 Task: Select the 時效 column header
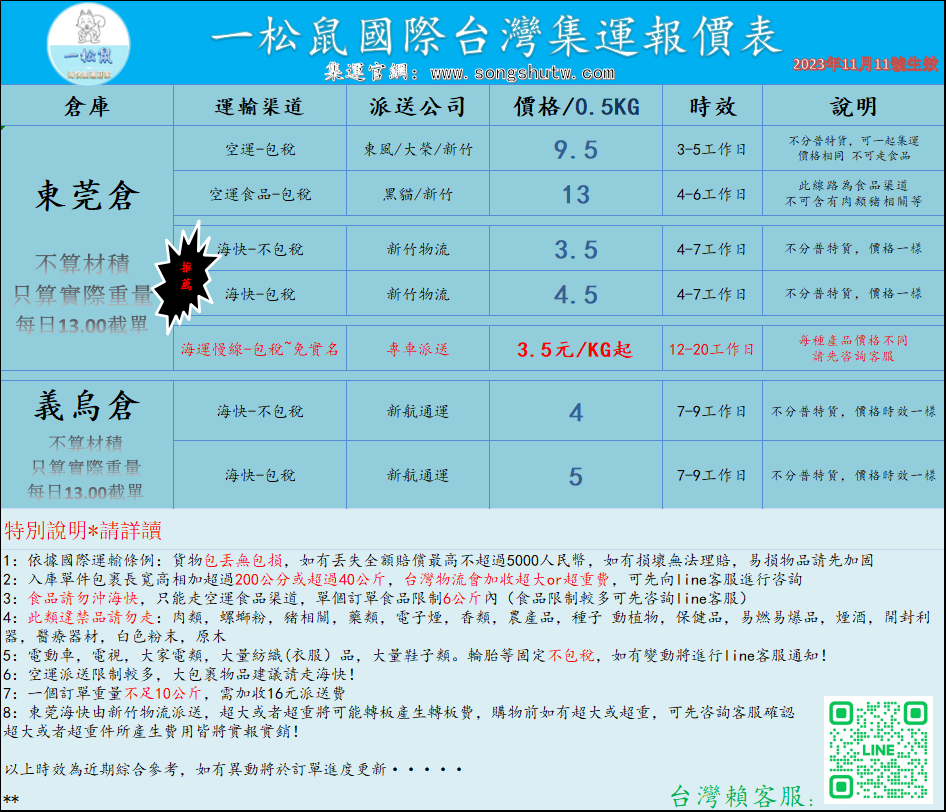click(713, 107)
